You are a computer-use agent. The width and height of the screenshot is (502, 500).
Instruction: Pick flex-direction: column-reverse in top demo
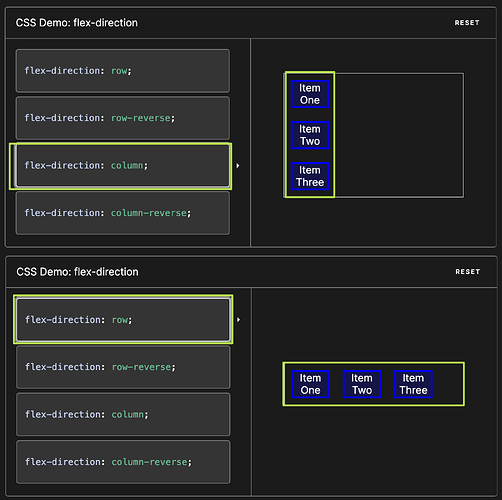pos(123,213)
